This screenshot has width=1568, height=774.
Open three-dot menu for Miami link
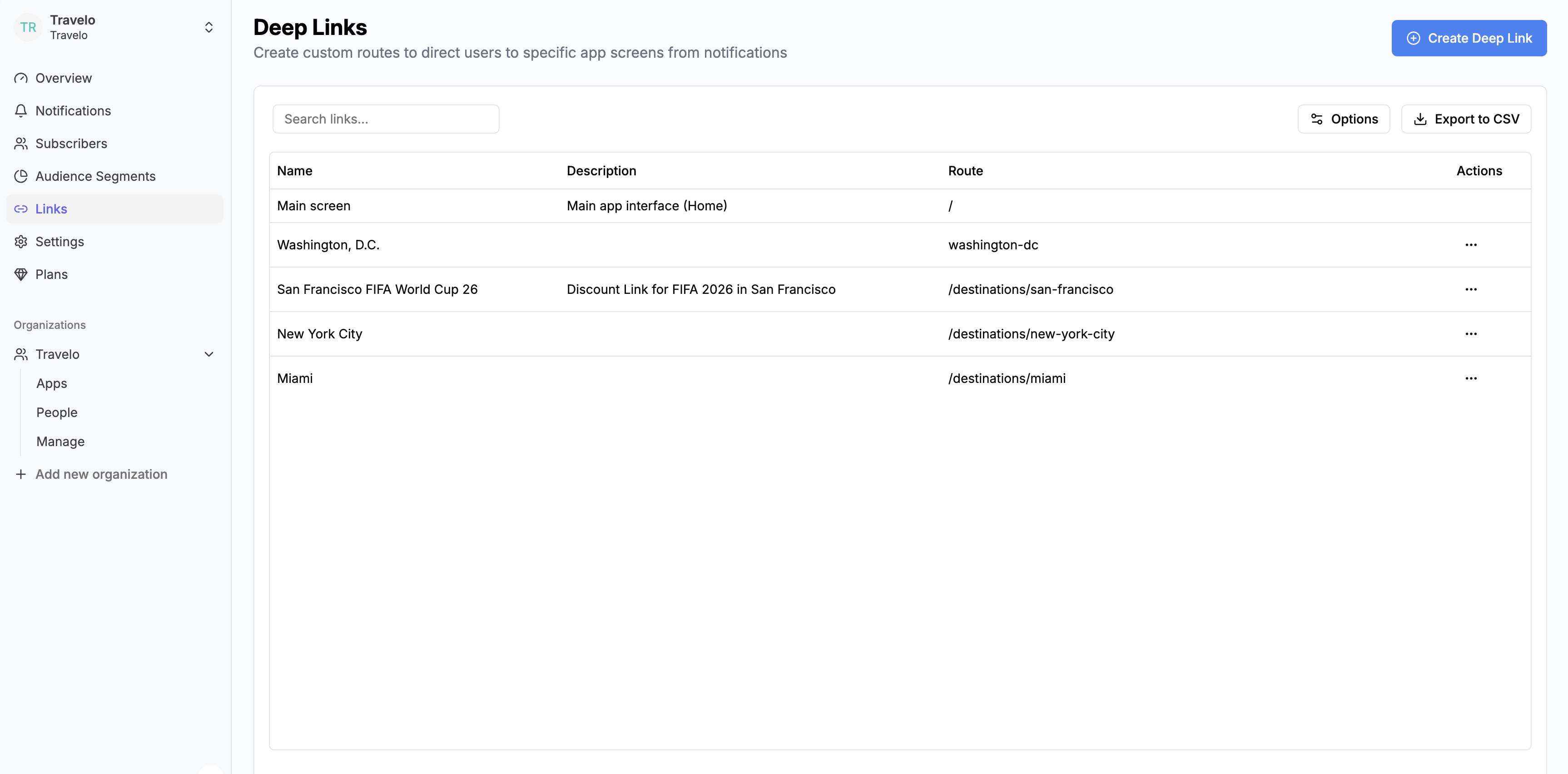tap(1471, 378)
